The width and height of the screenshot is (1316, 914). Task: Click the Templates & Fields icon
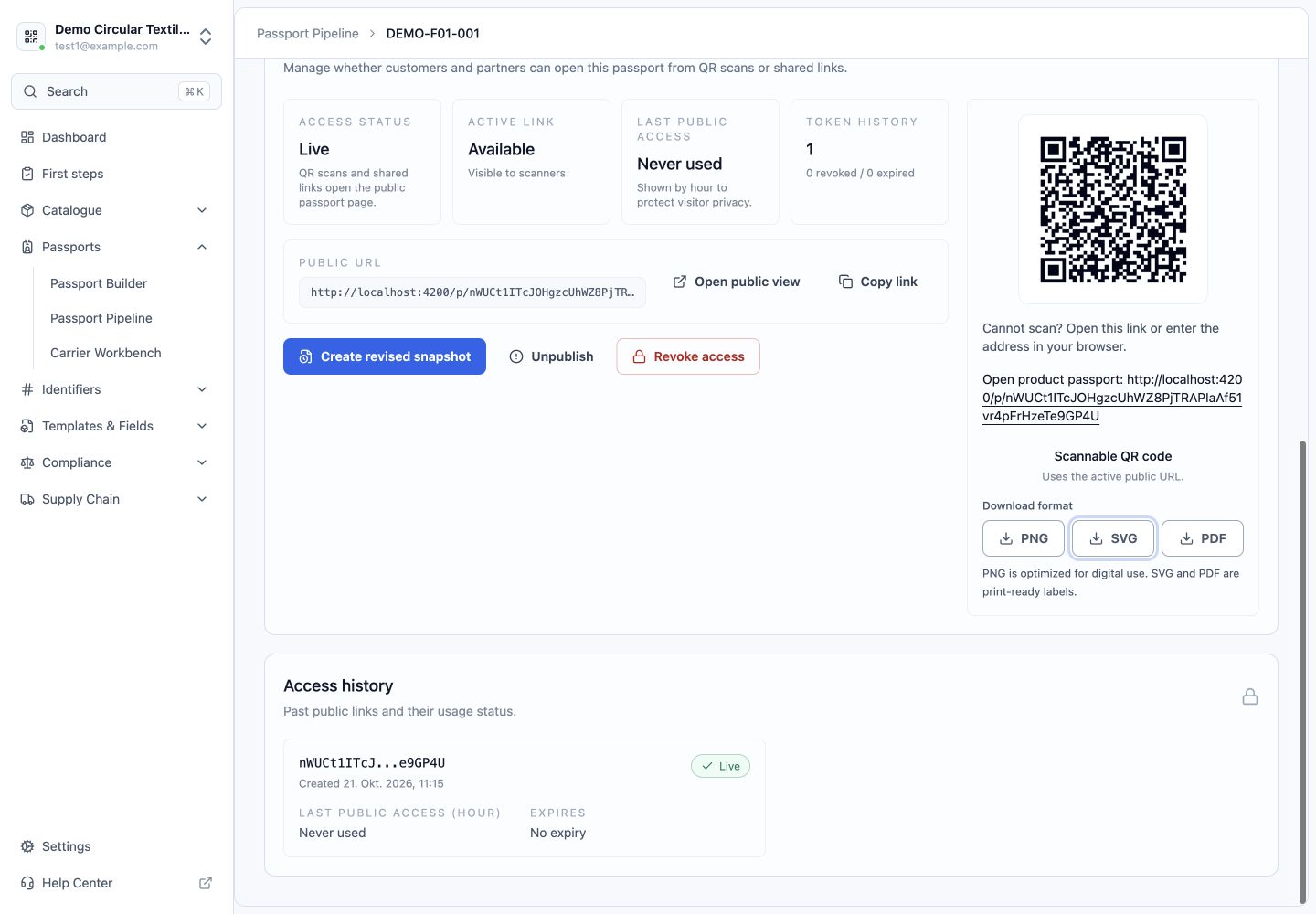(x=27, y=426)
